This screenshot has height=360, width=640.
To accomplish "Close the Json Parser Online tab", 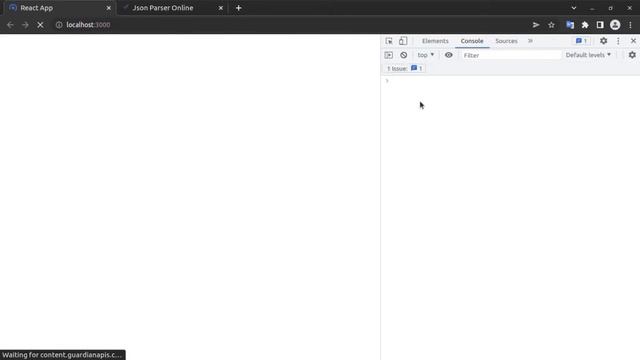I will point(220,8).
